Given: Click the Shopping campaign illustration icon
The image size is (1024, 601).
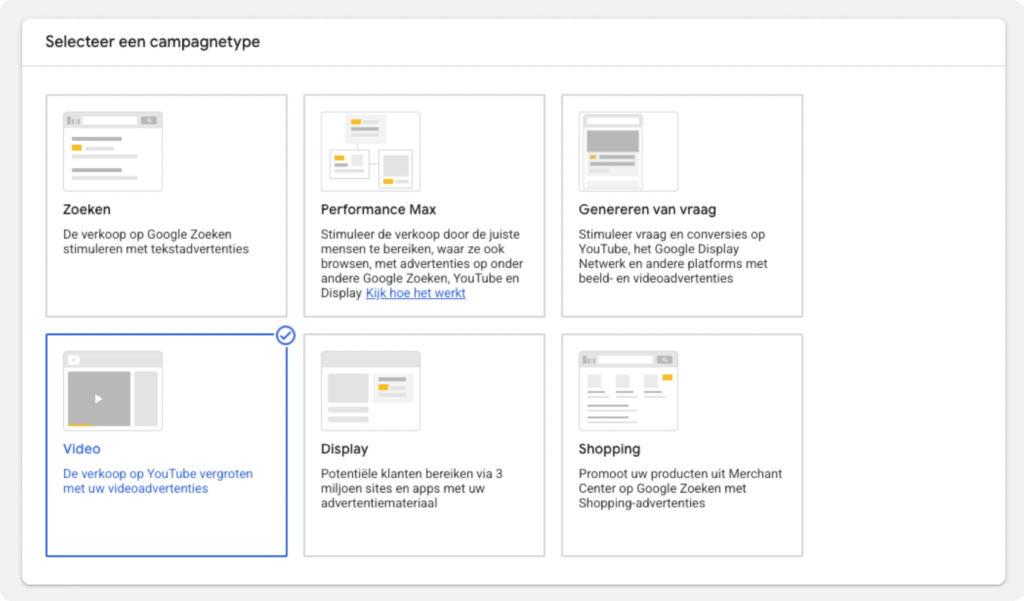Looking at the screenshot, I should pyautogui.click(x=628, y=391).
